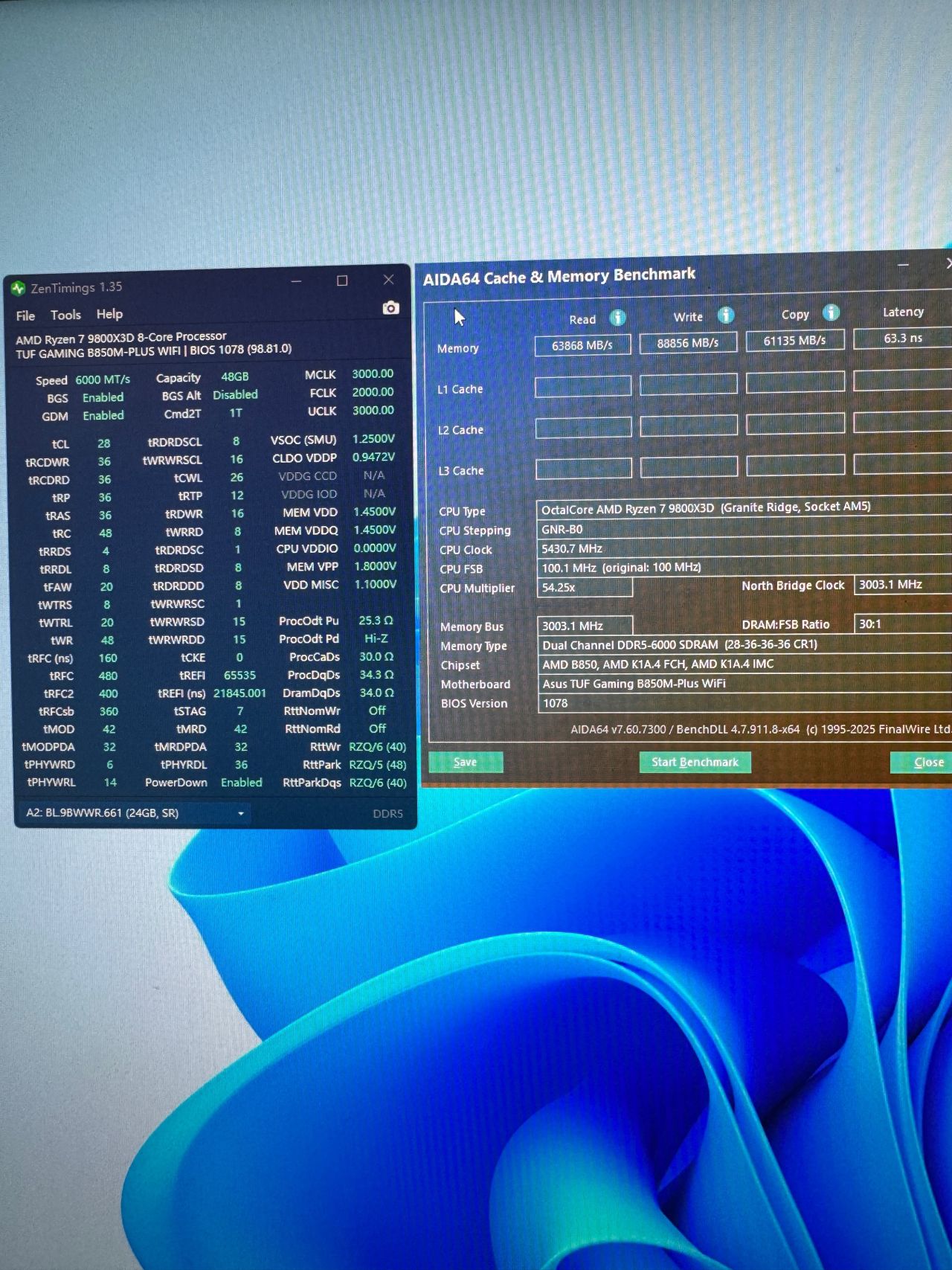Click the North Bridge Clock field
The height and width of the screenshot is (1270, 952).
click(904, 585)
